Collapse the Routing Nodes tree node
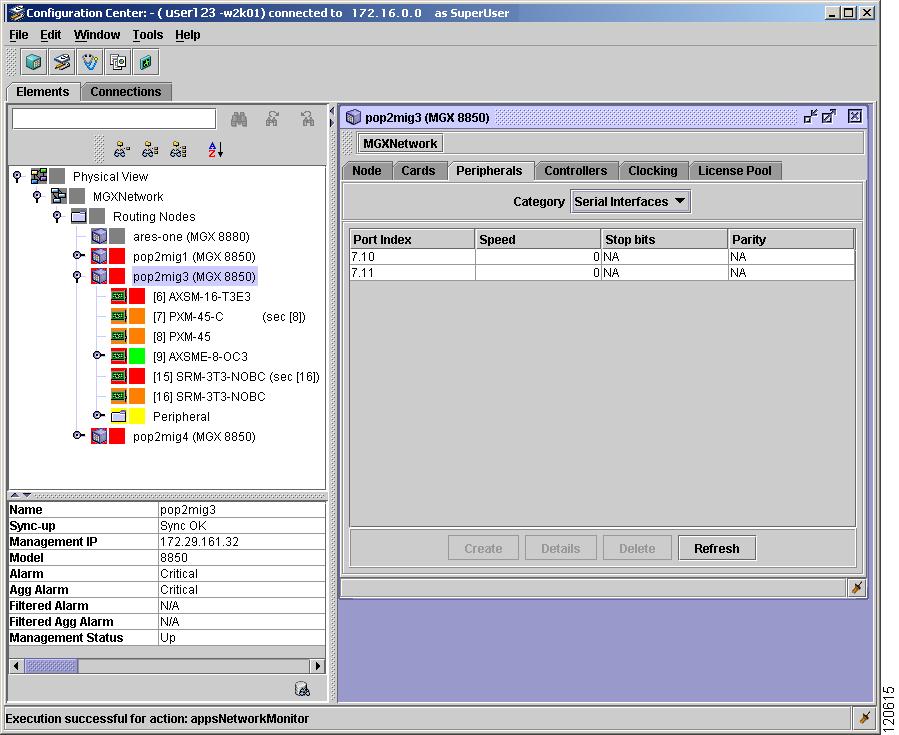 pos(57,216)
